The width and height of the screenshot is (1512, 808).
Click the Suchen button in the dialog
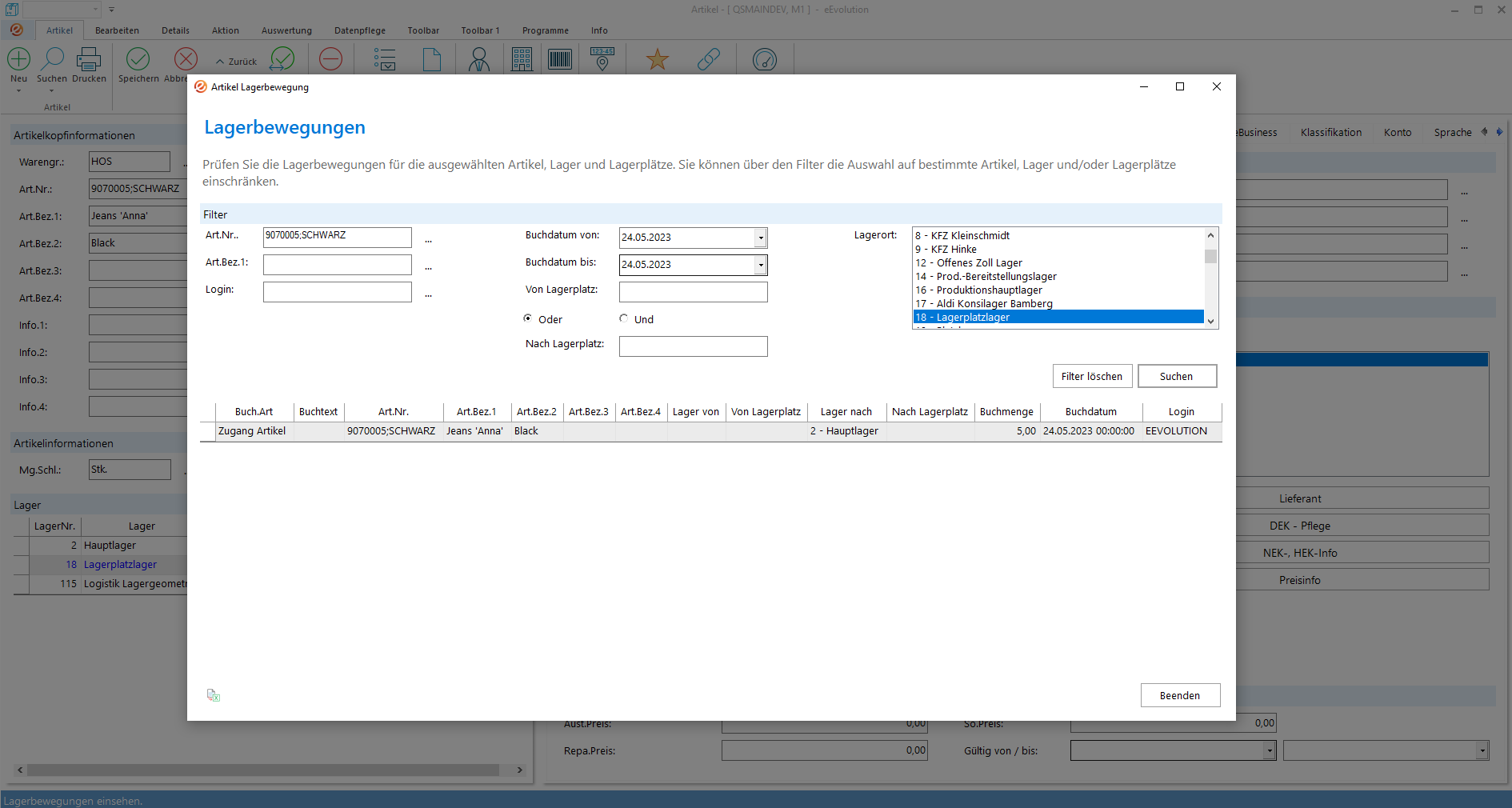click(x=1177, y=376)
